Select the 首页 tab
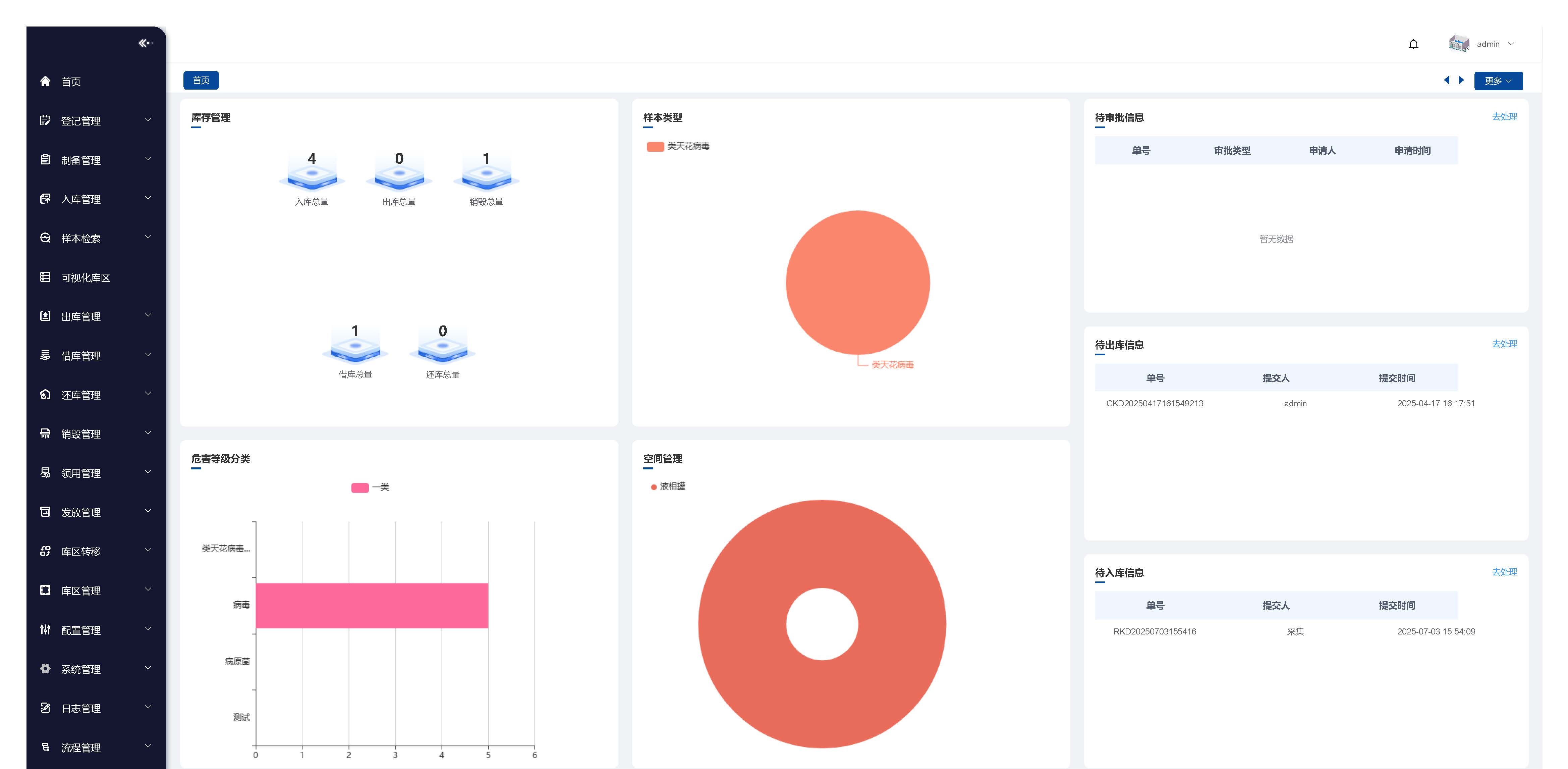This screenshot has width=1568, height=769. pos(201,81)
